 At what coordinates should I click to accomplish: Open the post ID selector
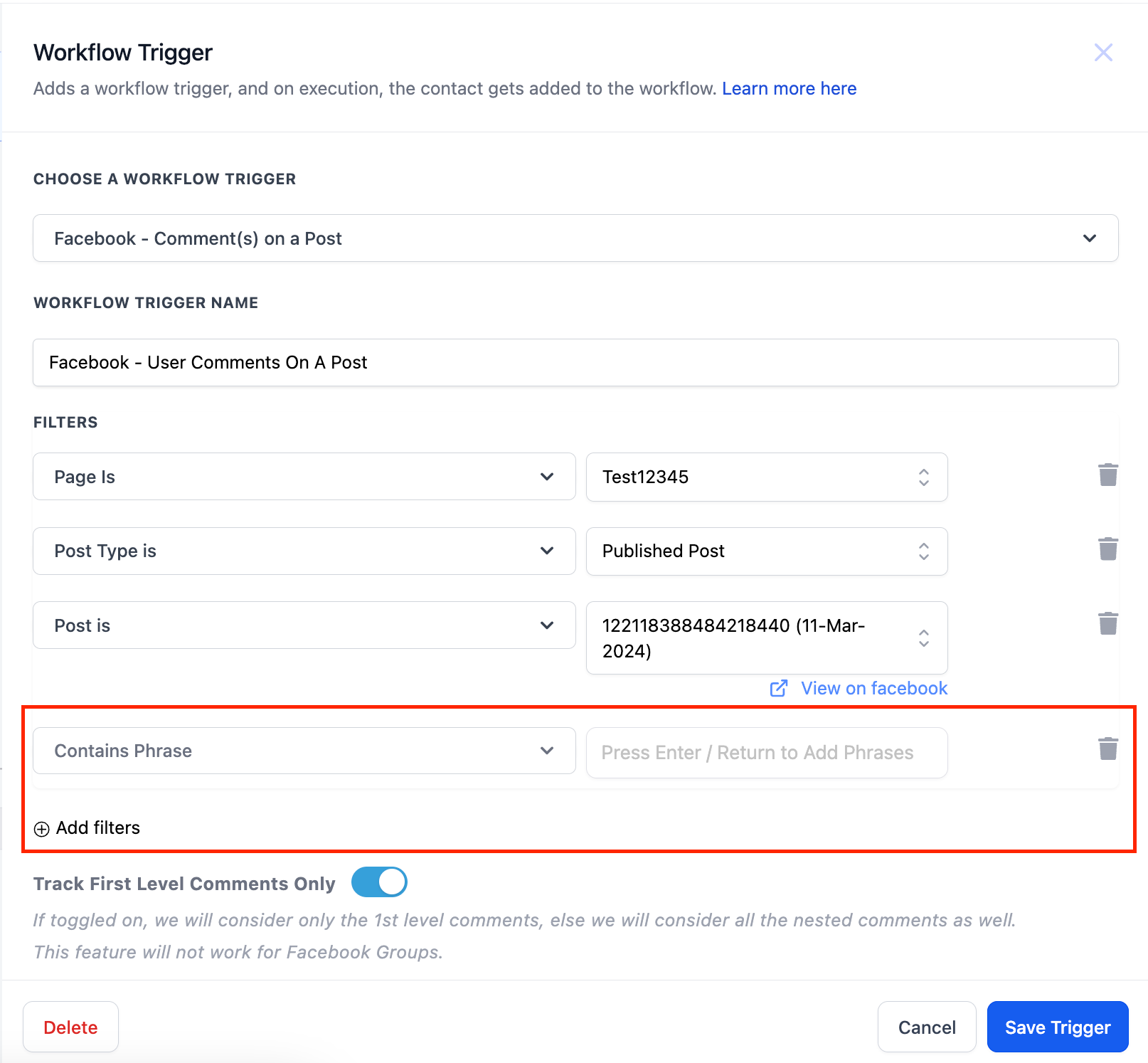(766, 638)
